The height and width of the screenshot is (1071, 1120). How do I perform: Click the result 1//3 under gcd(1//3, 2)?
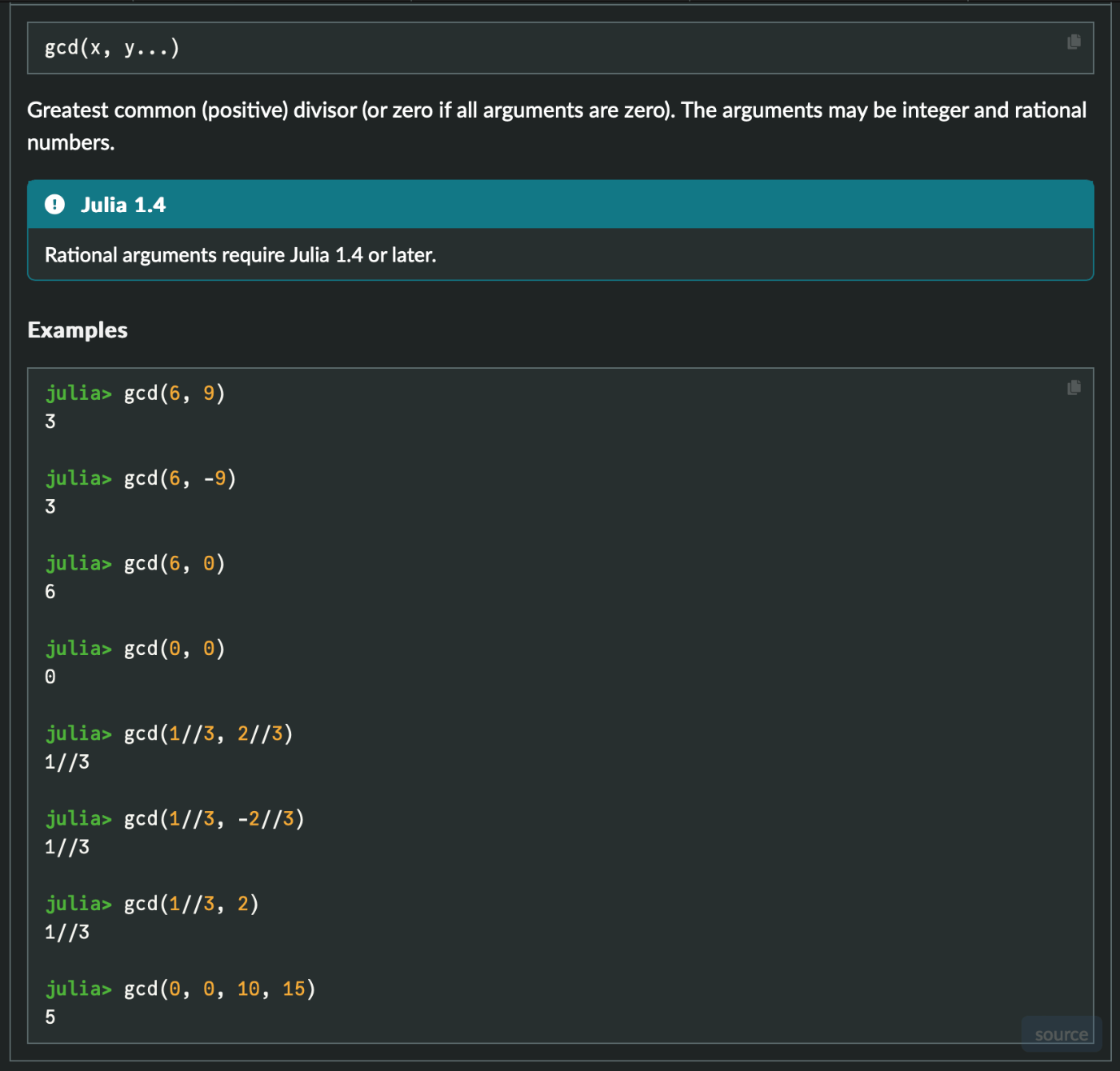tap(67, 933)
